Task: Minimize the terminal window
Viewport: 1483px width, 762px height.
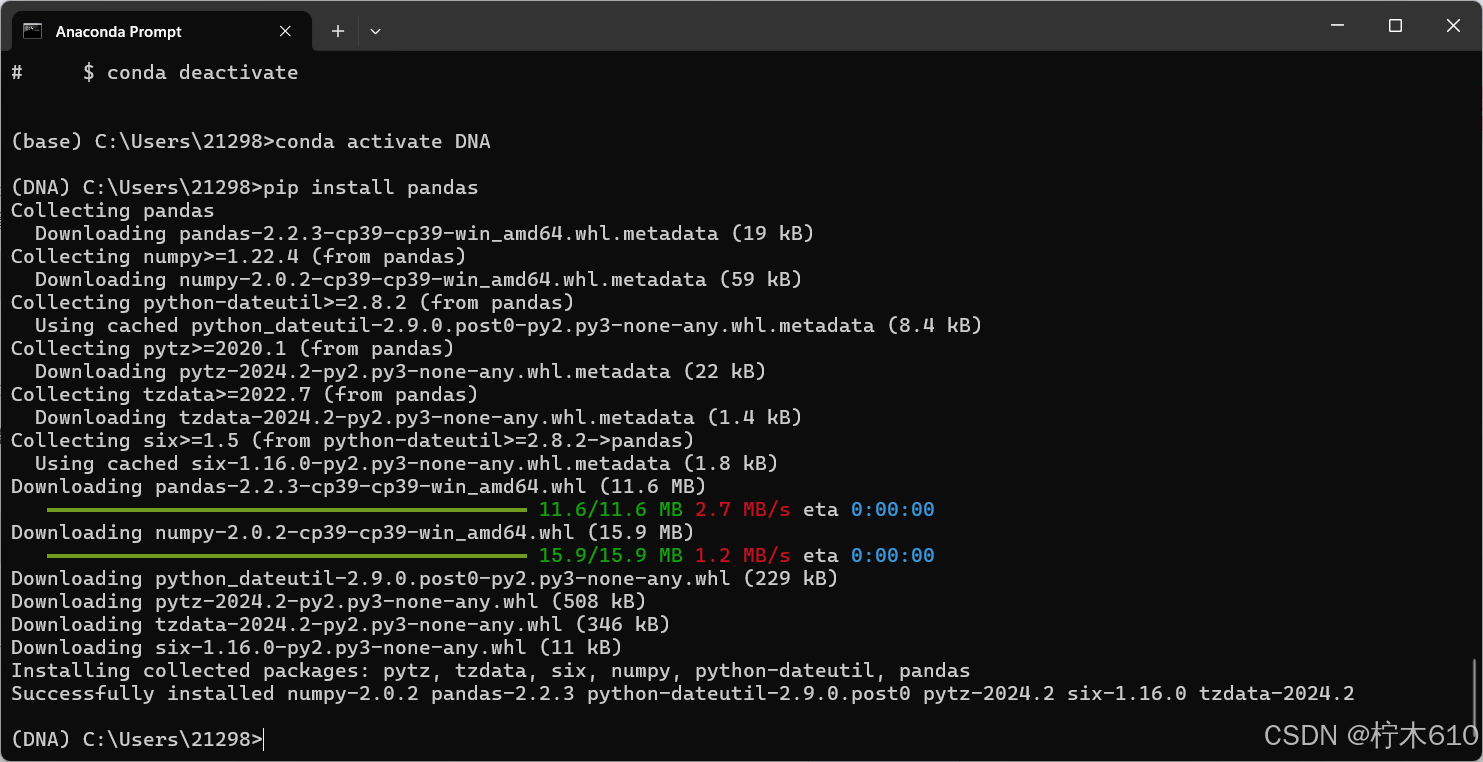Action: 1337,25
